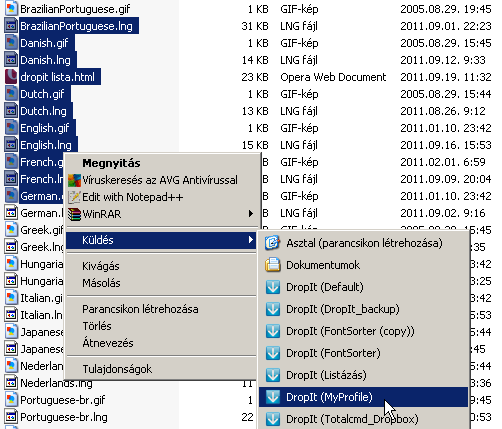Screen dimensions: 502x429
Task: Click the Portuguese-br.gif file icon
Action: click(11, 400)
